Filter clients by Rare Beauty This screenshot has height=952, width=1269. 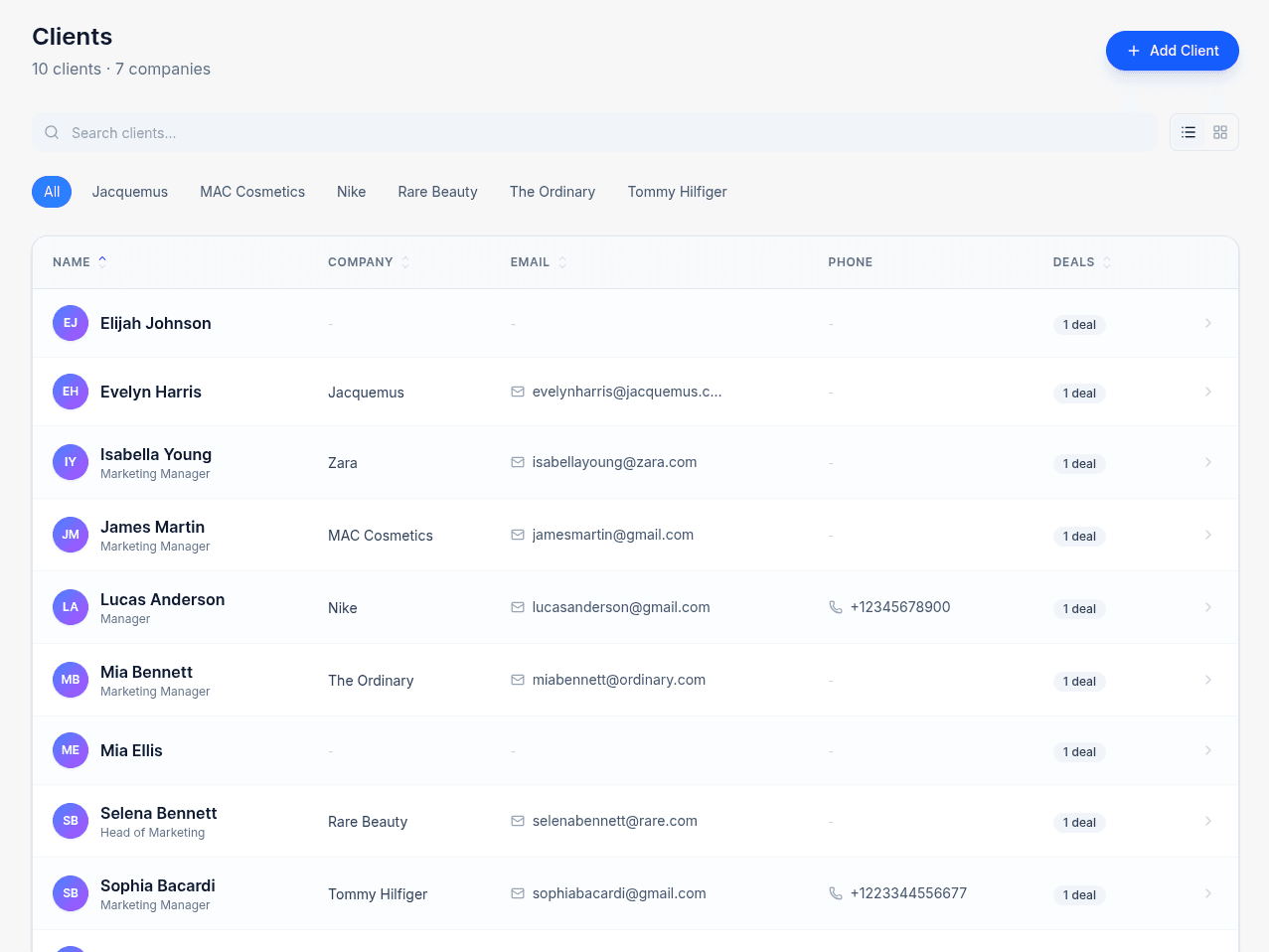pyautogui.click(x=437, y=192)
